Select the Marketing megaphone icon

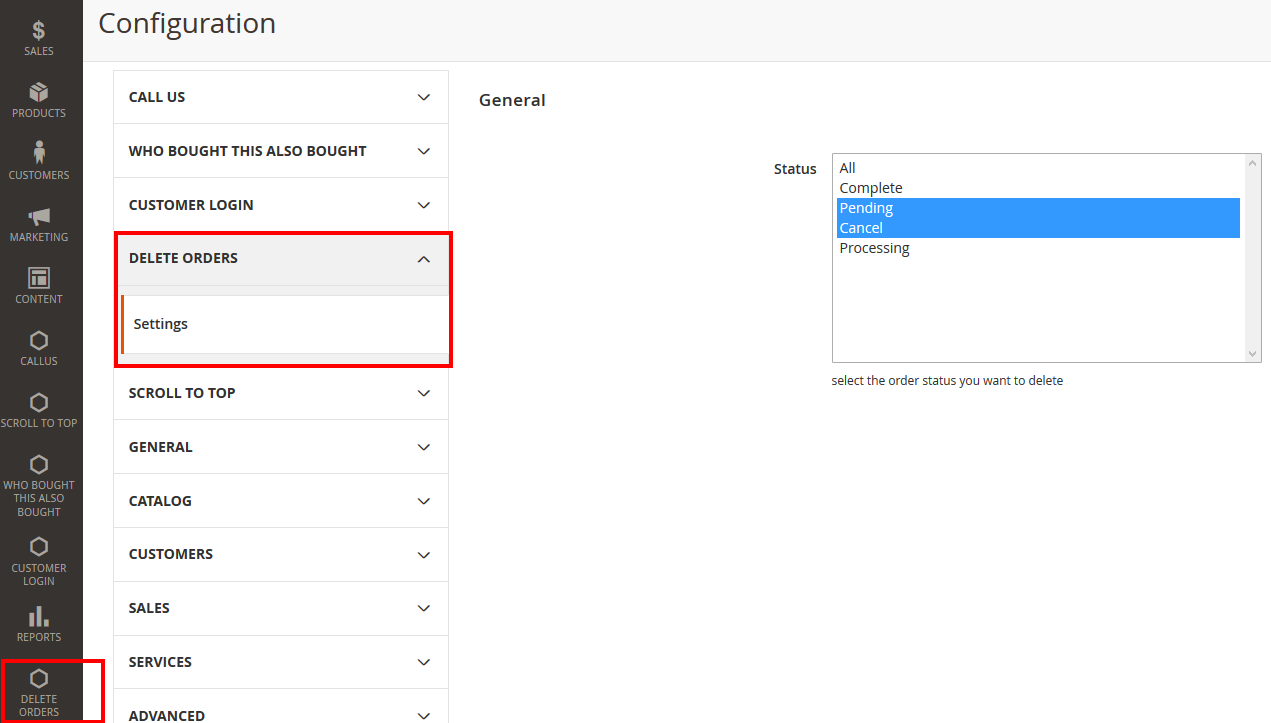click(39, 217)
